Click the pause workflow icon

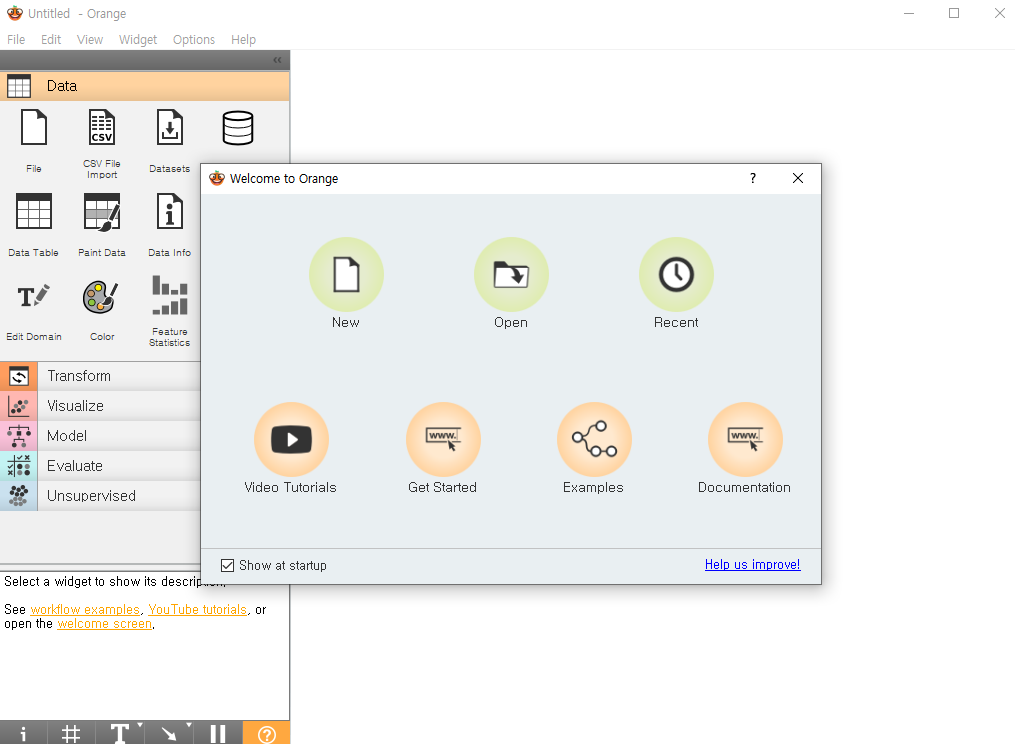[218, 733]
